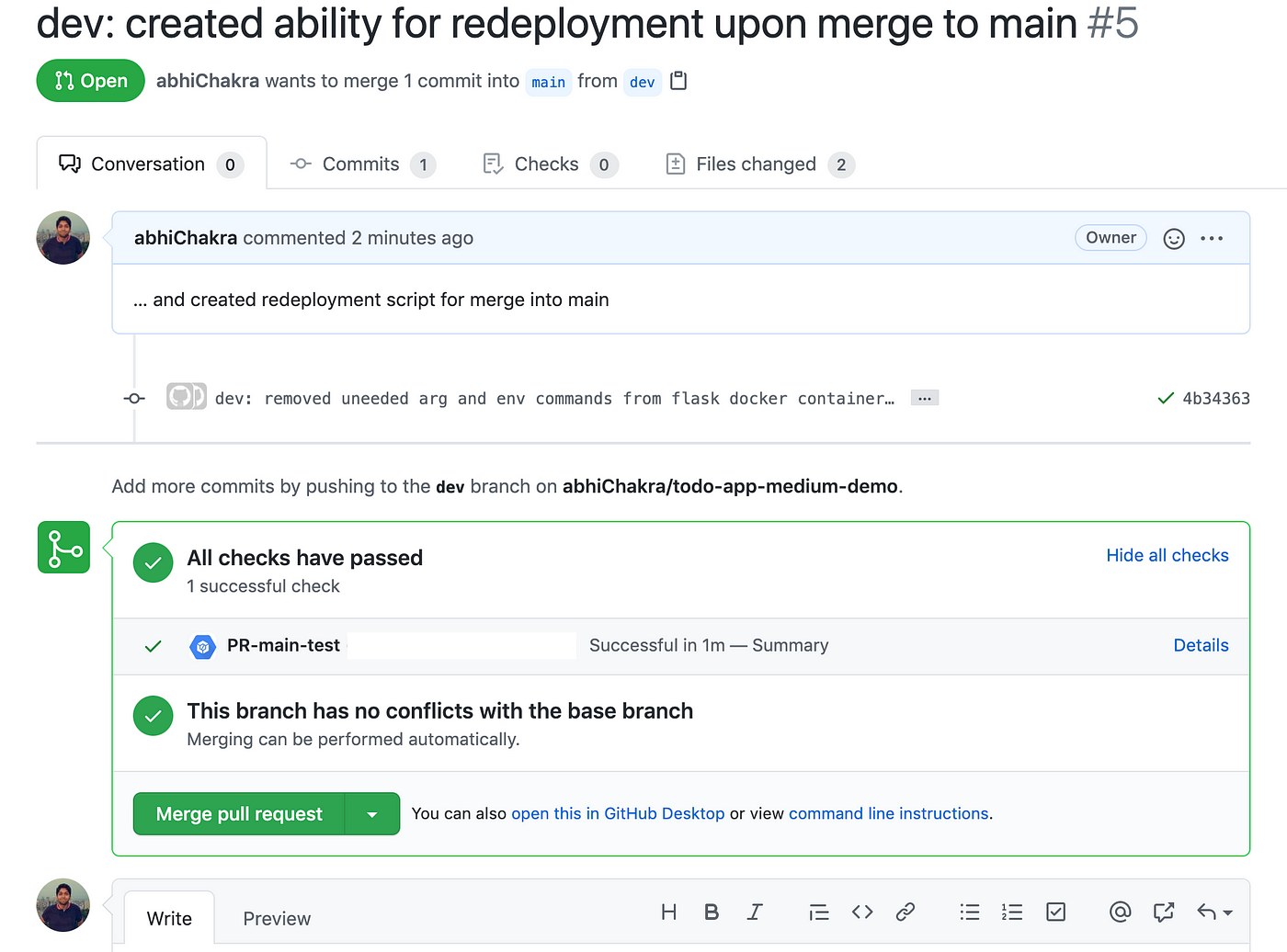Viewport: 1287px width, 952px height.
Task: Apply bold formatting in comment editor
Action: (712, 912)
